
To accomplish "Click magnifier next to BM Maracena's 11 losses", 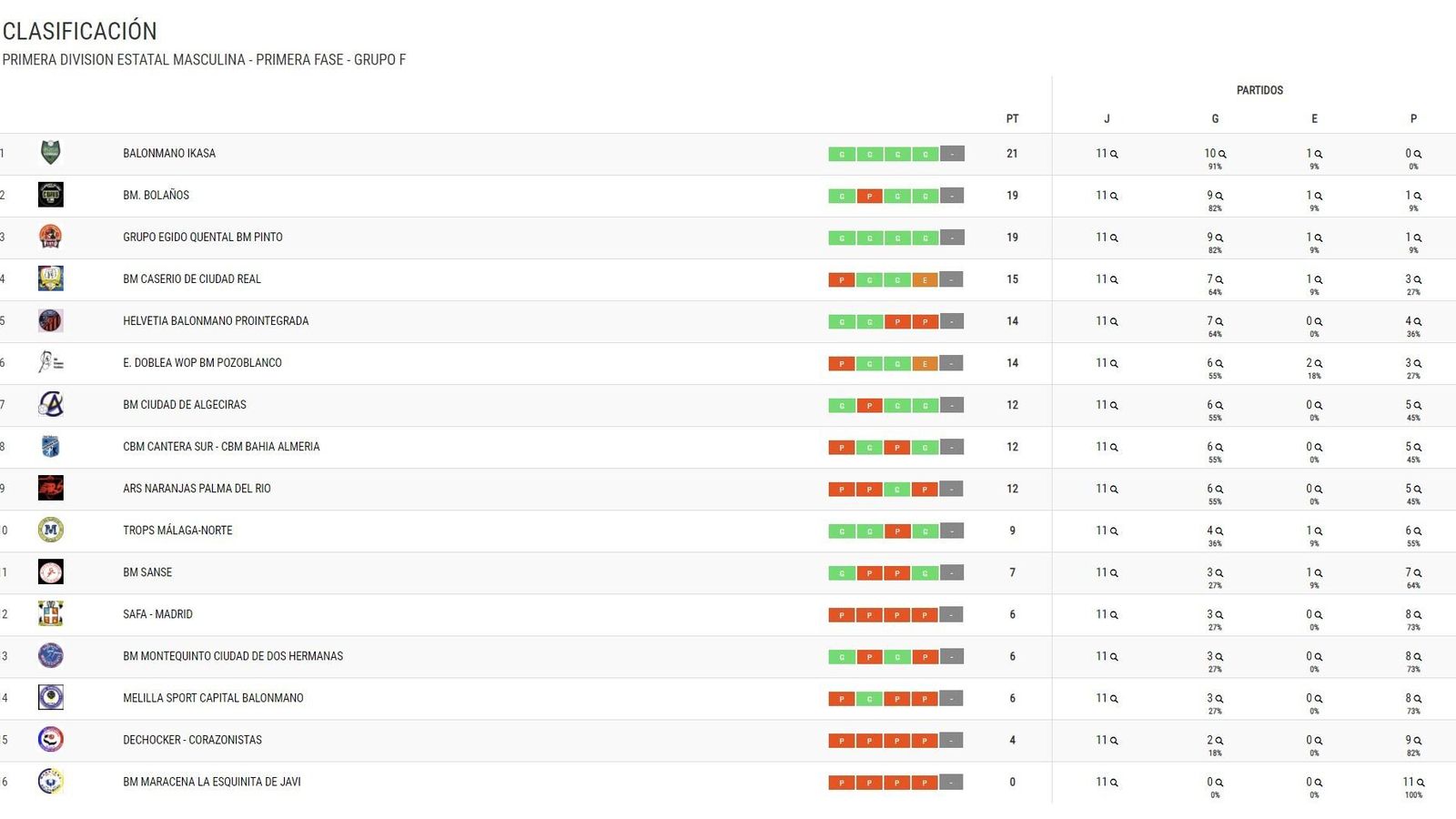I will (1421, 783).
